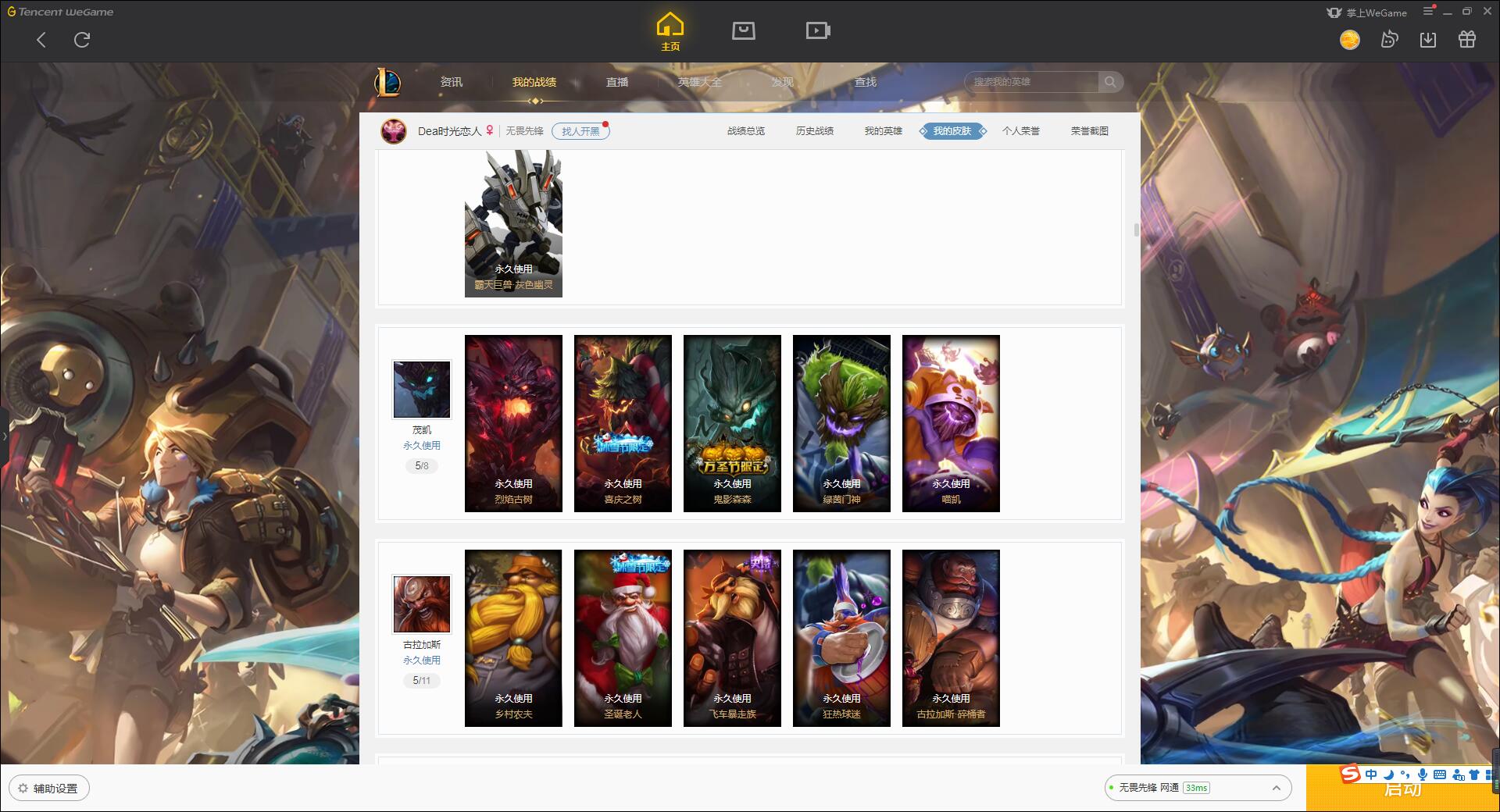Click the search magnifier button
Viewport: 1500px width, 812px height.
1110,82
